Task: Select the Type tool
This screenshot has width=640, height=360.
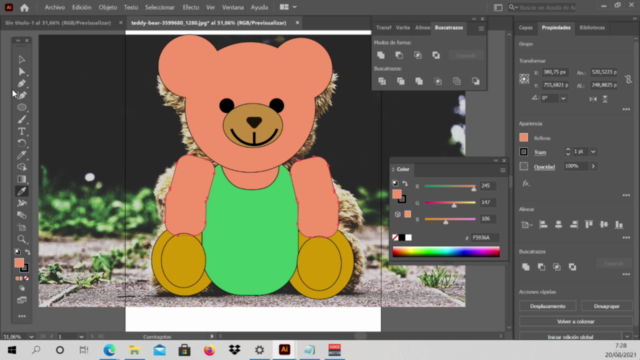Action: [x=22, y=131]
